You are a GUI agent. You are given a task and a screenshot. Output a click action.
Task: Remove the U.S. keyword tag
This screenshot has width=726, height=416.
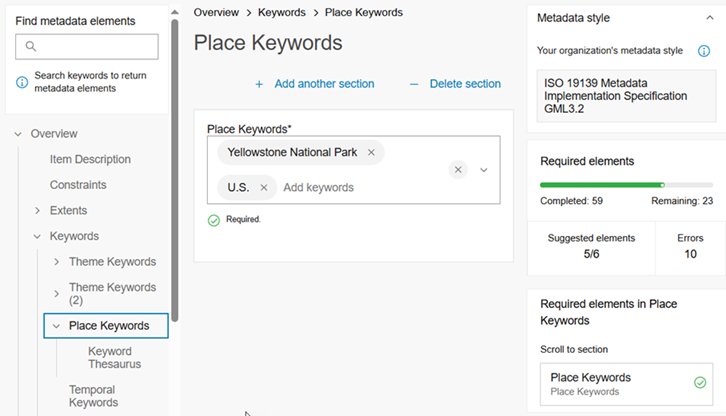point(263,187)
